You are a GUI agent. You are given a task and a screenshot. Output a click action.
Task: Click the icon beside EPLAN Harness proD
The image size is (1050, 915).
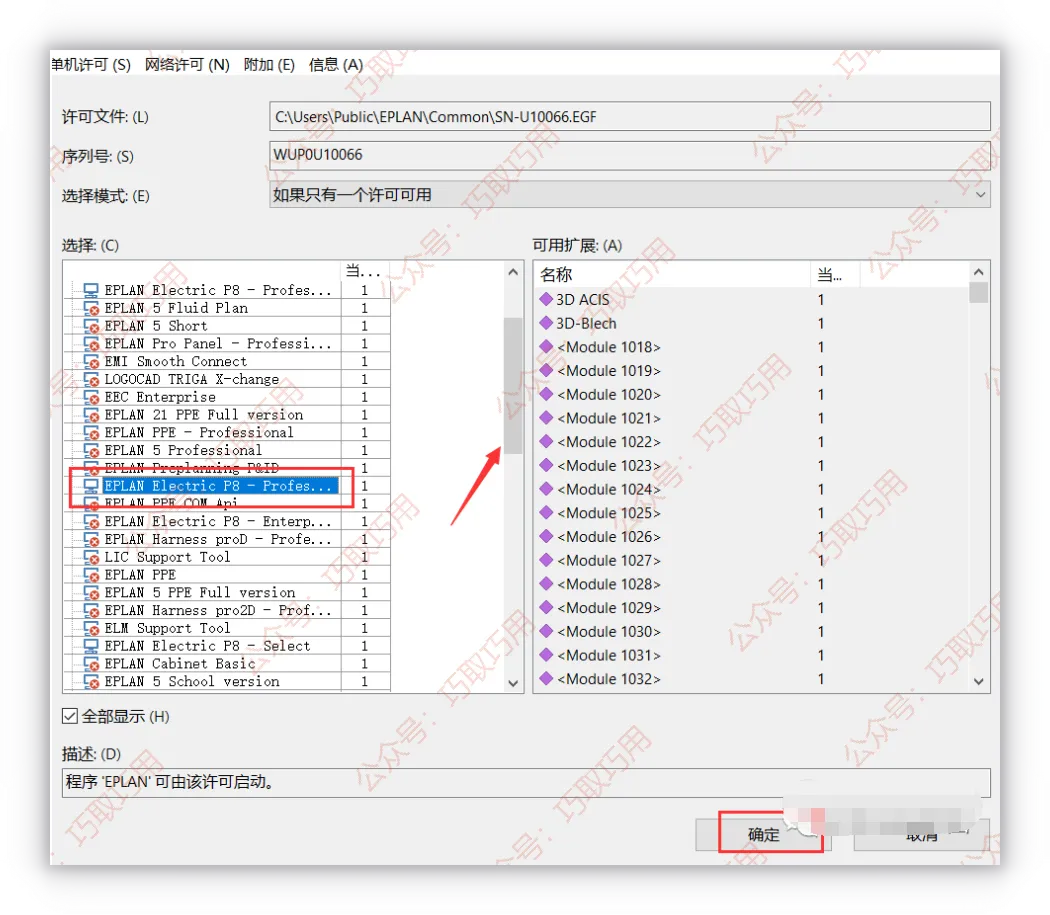coord(91,539)
